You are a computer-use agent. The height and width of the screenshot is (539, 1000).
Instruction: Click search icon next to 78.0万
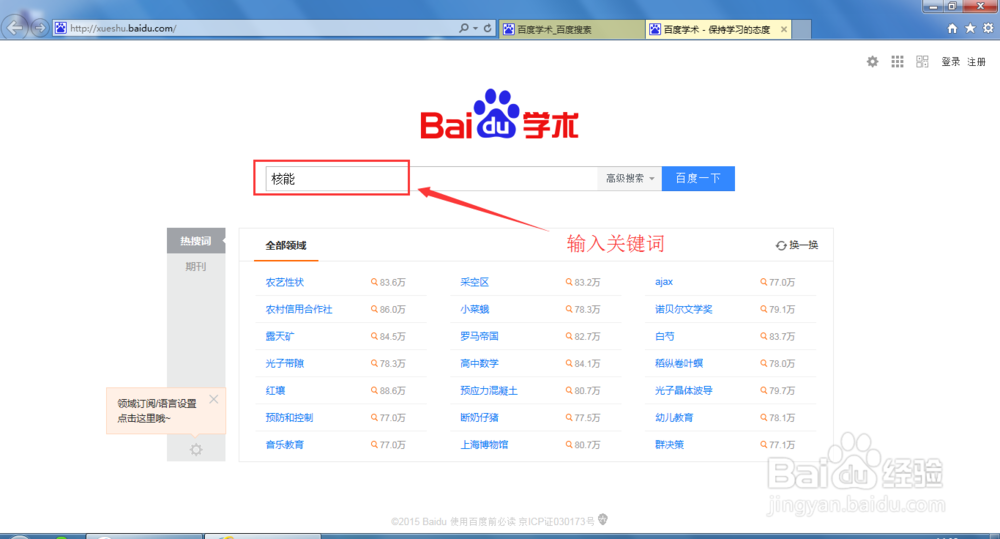763,363
